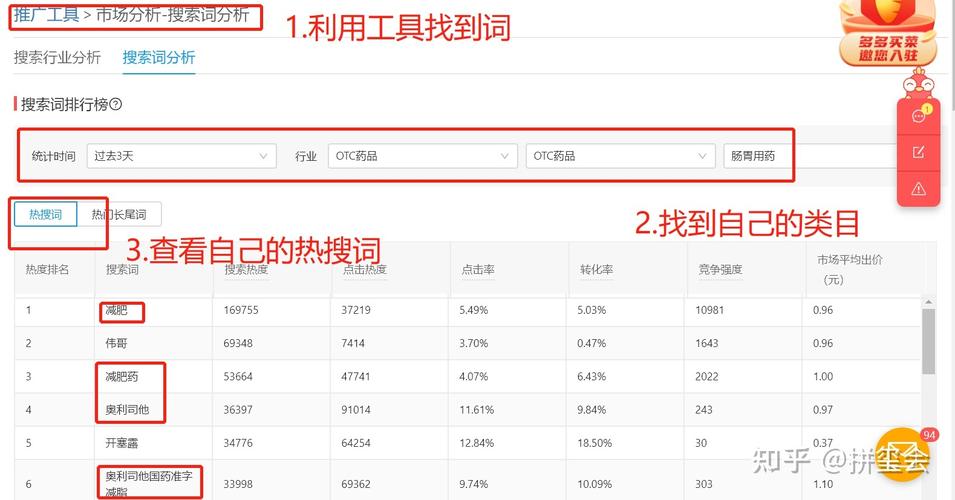Click the 竞争强度 column header
The height and width of the screenshot is (500, 955).
click(720, 269)
